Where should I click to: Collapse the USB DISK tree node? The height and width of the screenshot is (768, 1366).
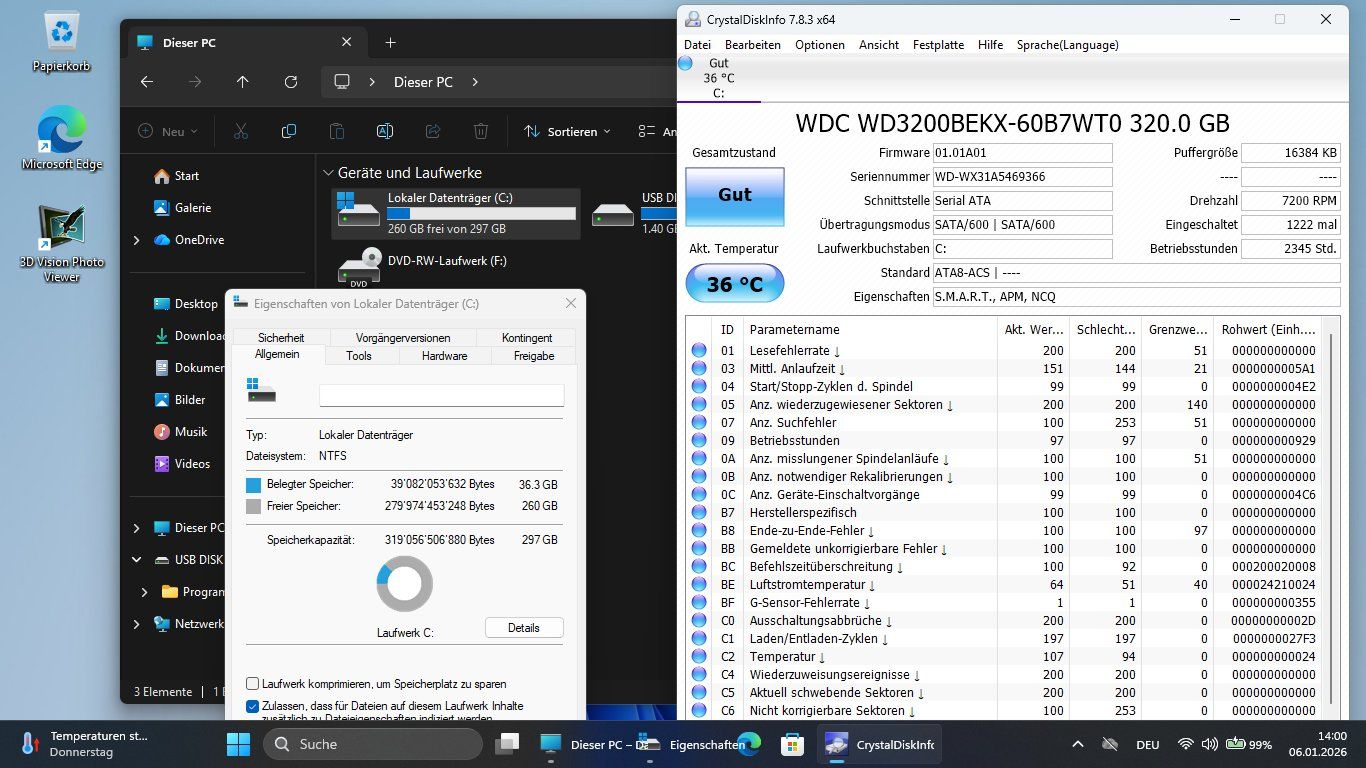point(137,560)
